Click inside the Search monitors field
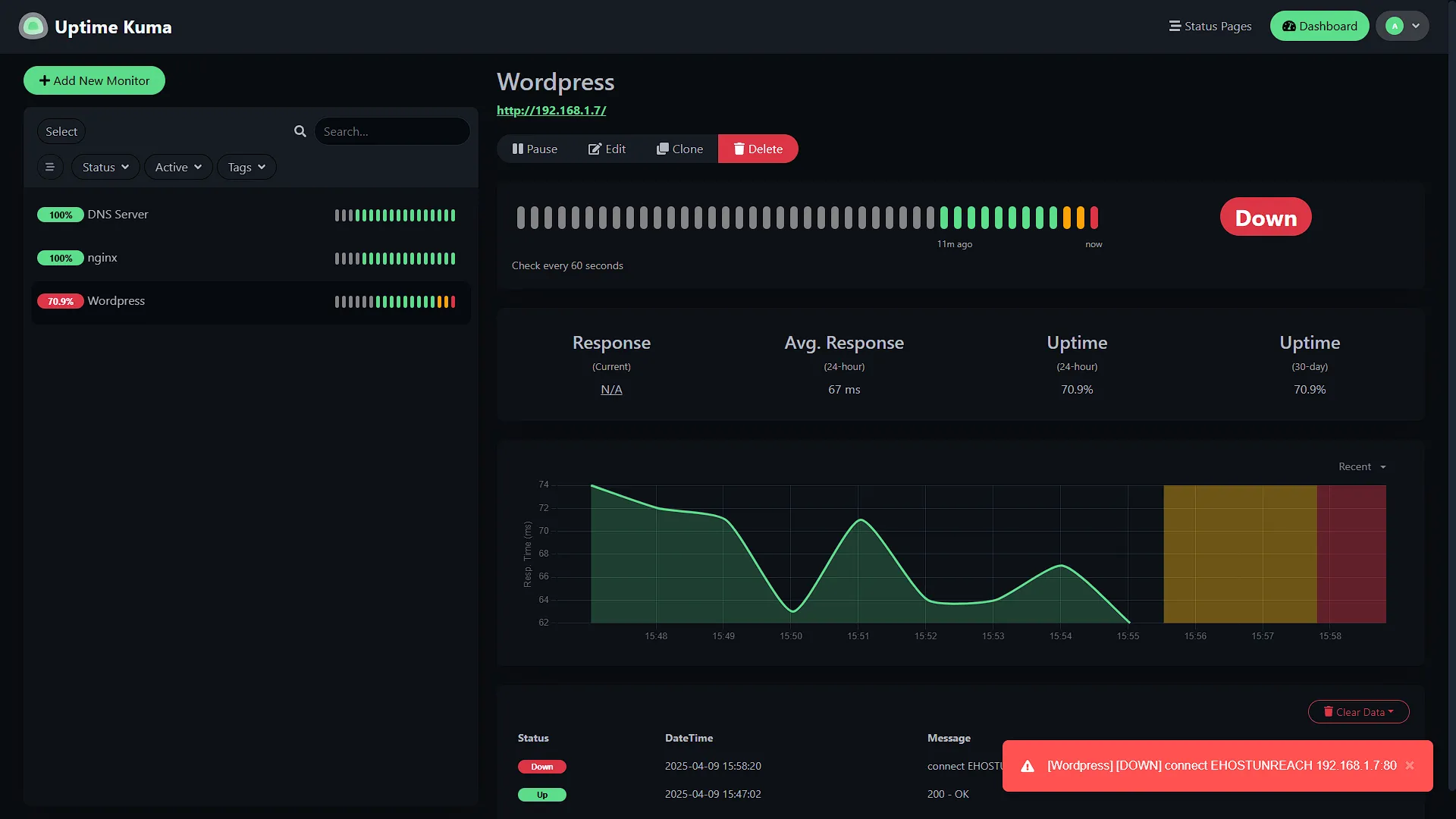The width and height of the screenshot is (1456, 819). click(x=392, y=131)
